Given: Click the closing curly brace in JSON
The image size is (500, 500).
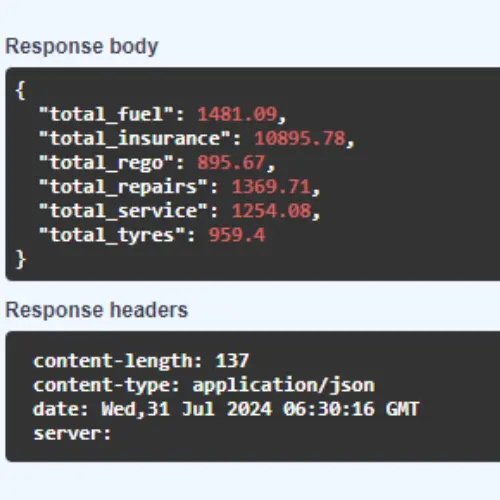Looking at the screenshot, I should click(x=21, y=259).
